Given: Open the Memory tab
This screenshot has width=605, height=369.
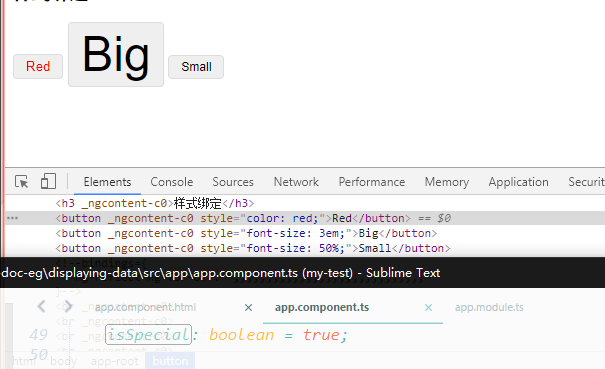Looking at the screenshot, I should [x=447, y=182].
